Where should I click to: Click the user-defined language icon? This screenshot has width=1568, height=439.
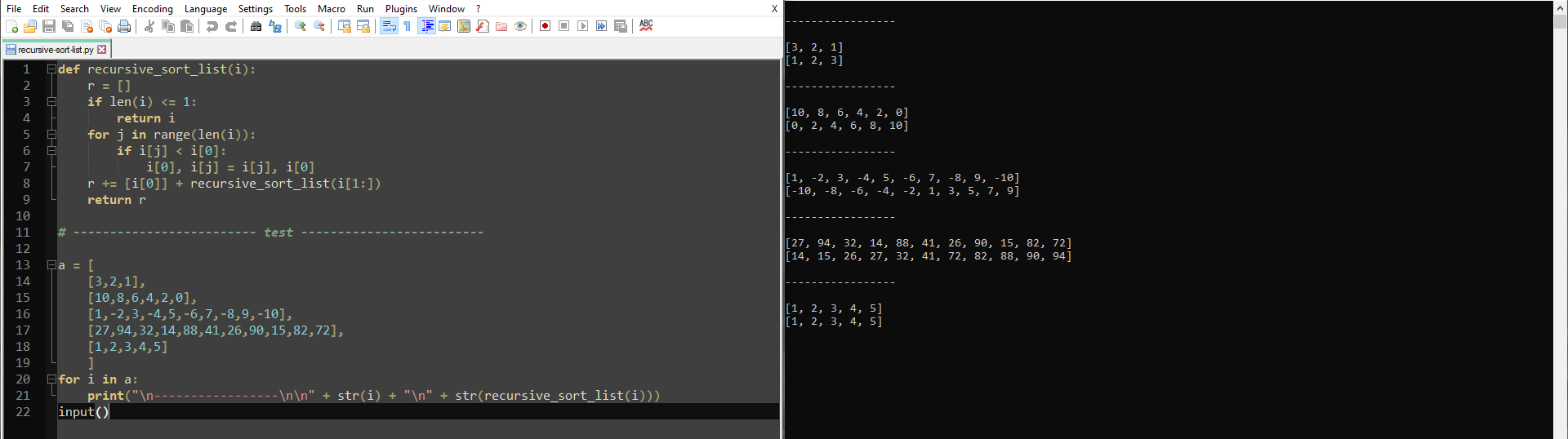(445, 26)
